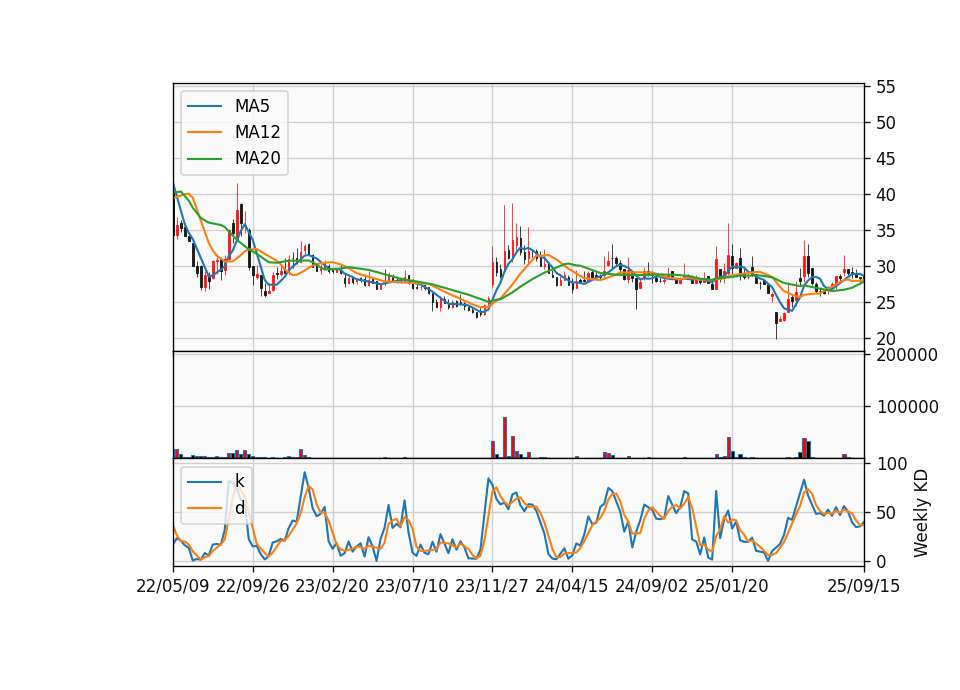Click the orange MA12 legend line sample
Screen dimensions: 960x690
click(x=204, y=132)
